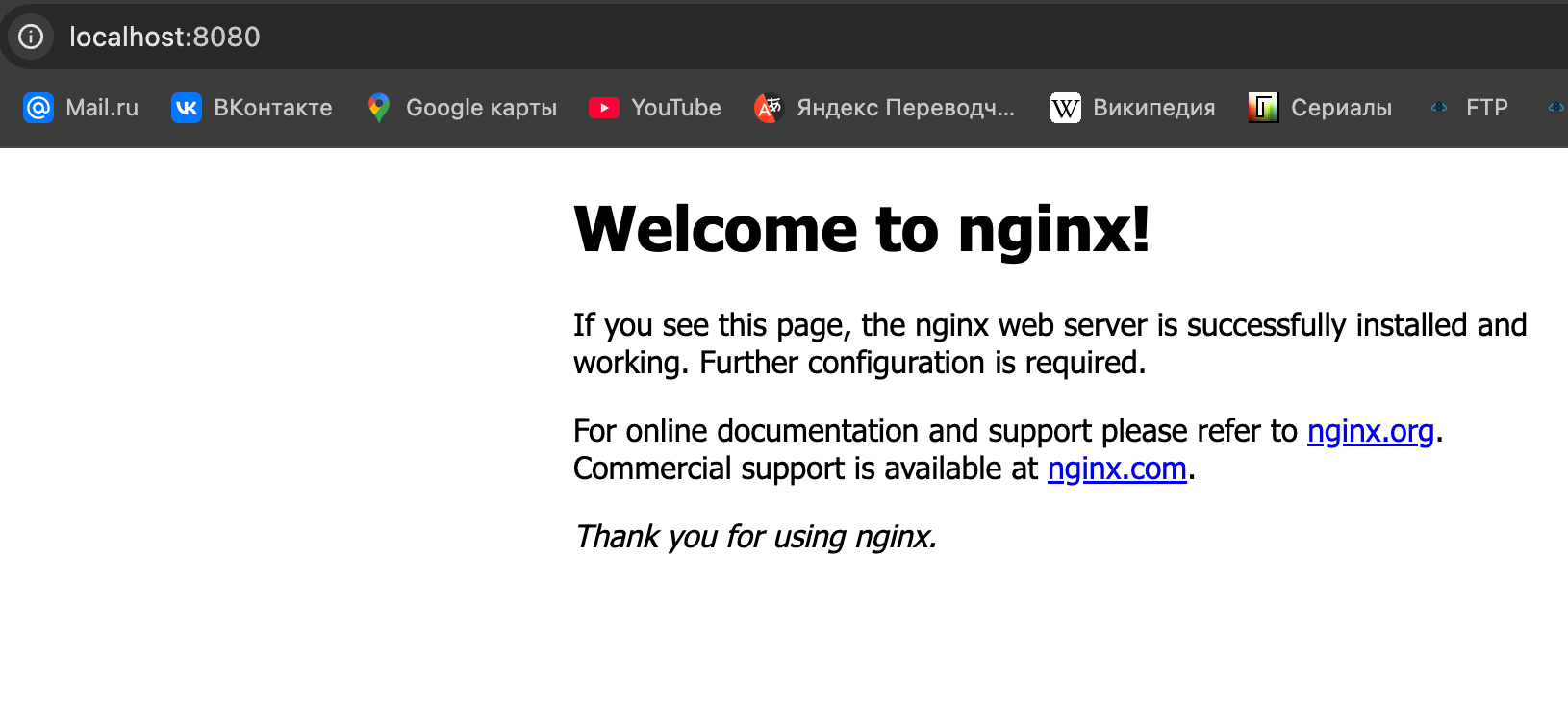
Task: Click the colorful Сериалы bookmark icon
Action: click(1262, 108)
